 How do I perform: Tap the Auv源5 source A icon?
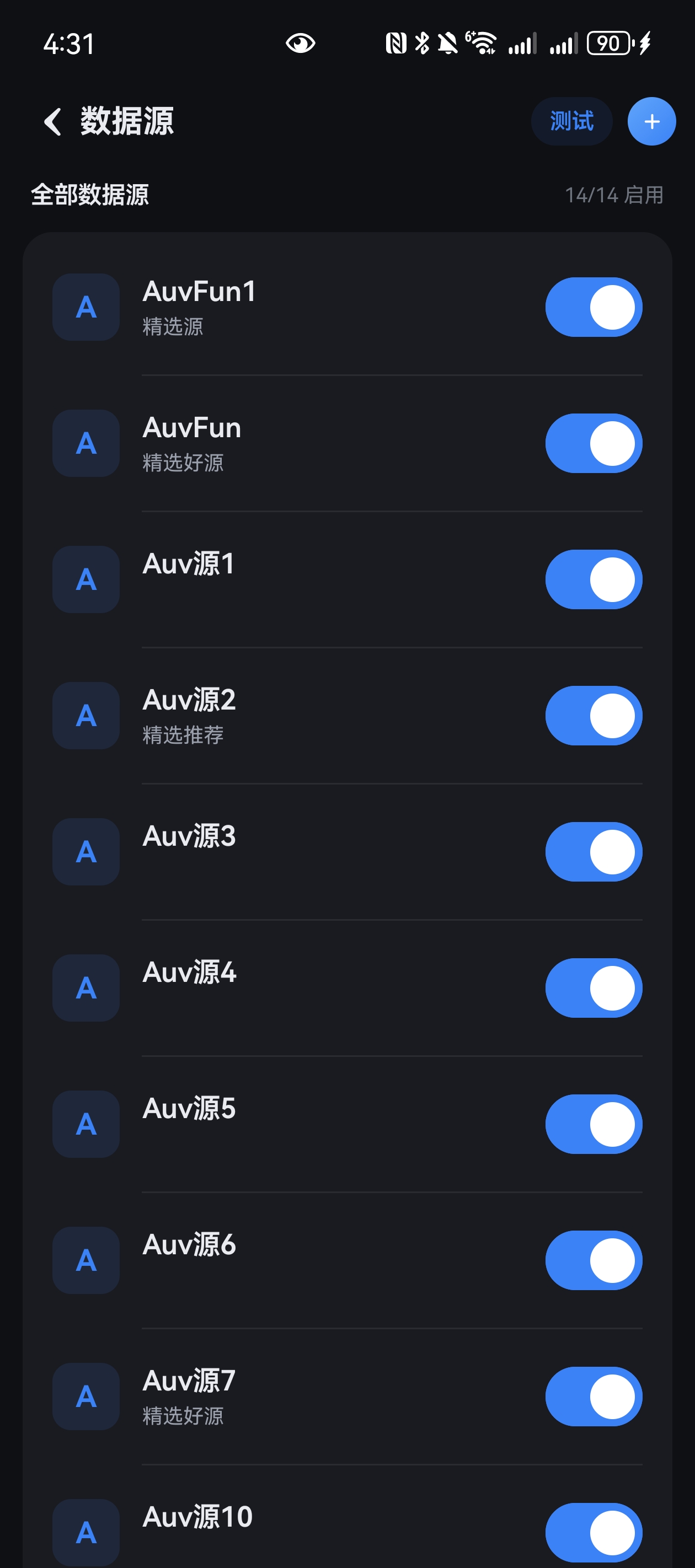coord(86,1124)
